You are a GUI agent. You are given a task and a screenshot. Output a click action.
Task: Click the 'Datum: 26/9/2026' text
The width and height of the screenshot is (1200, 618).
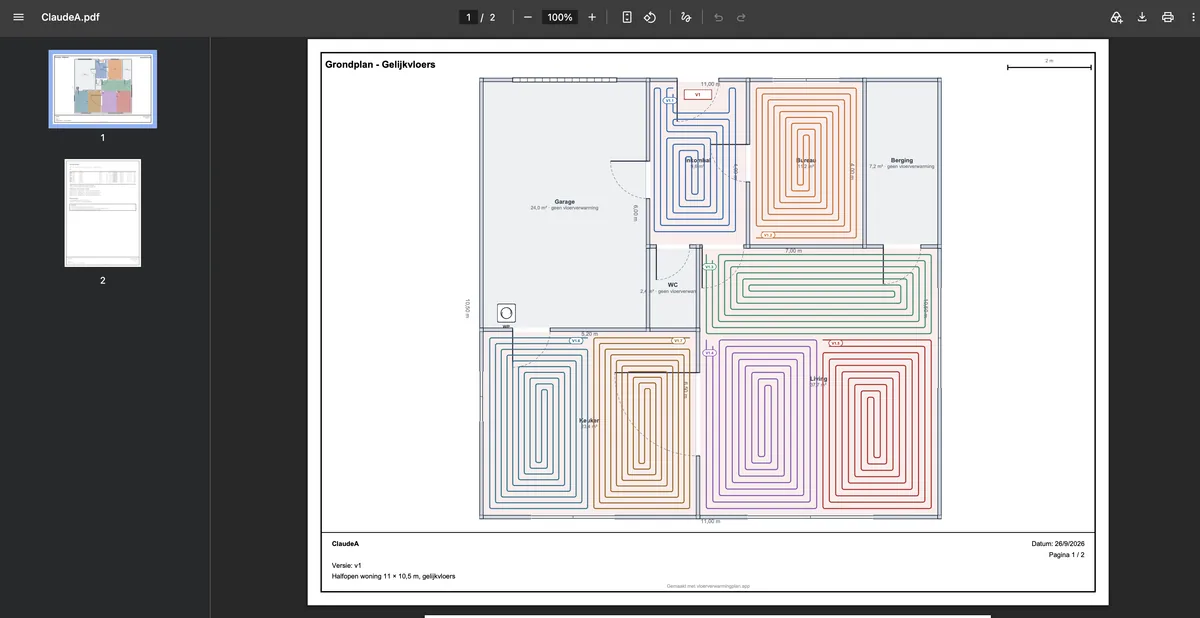1057,544
